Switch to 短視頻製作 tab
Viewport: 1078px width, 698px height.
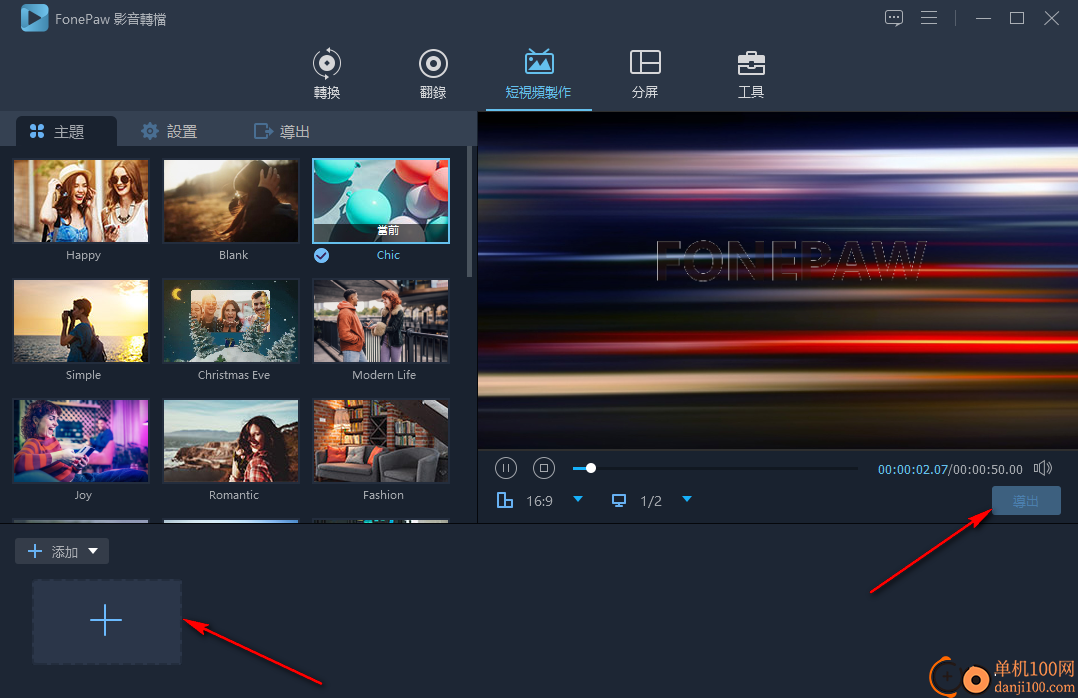(538, 74)
